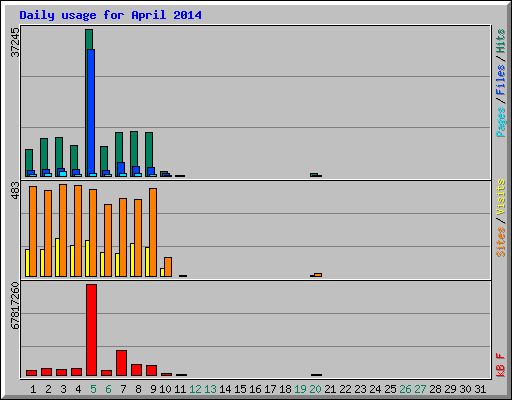Viewport: 512px width, 400px height.
Task: Click the "KB F" legend label
Action: 501,365
